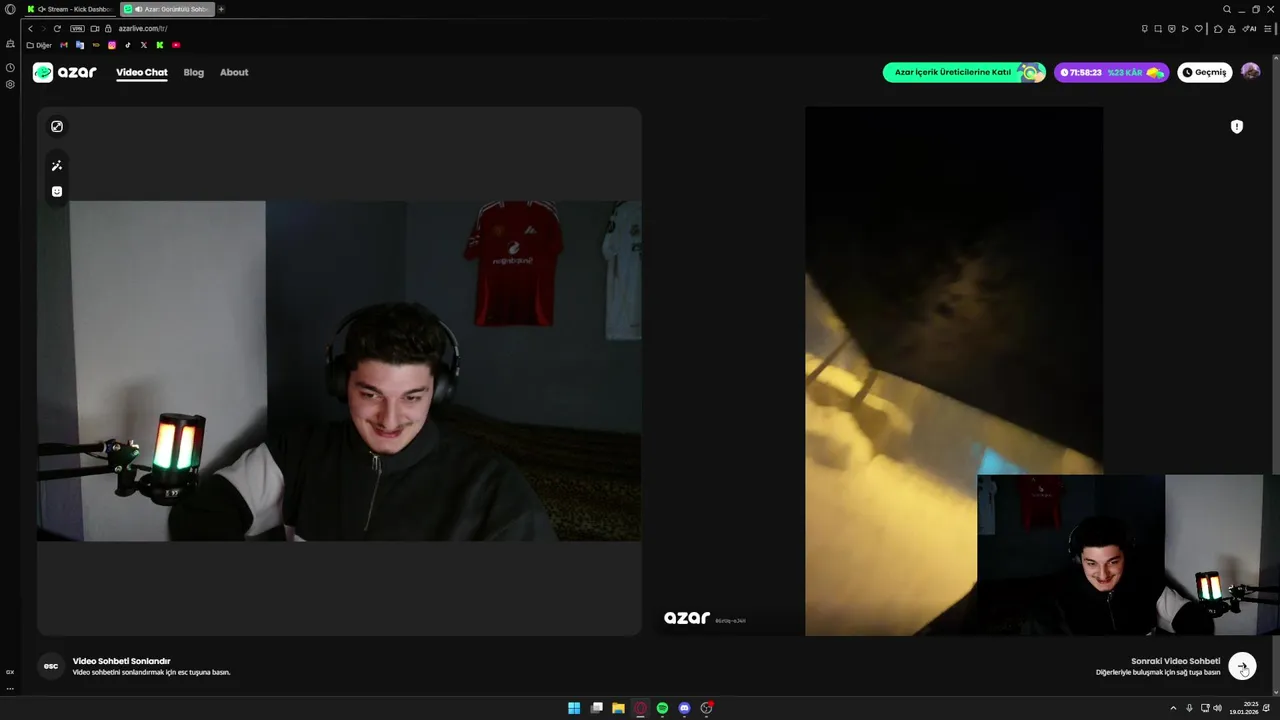The width and height of the screenshot is (1280, 720).
Task: Click the Azar logo in the header
Action: (x=65, y=72)
